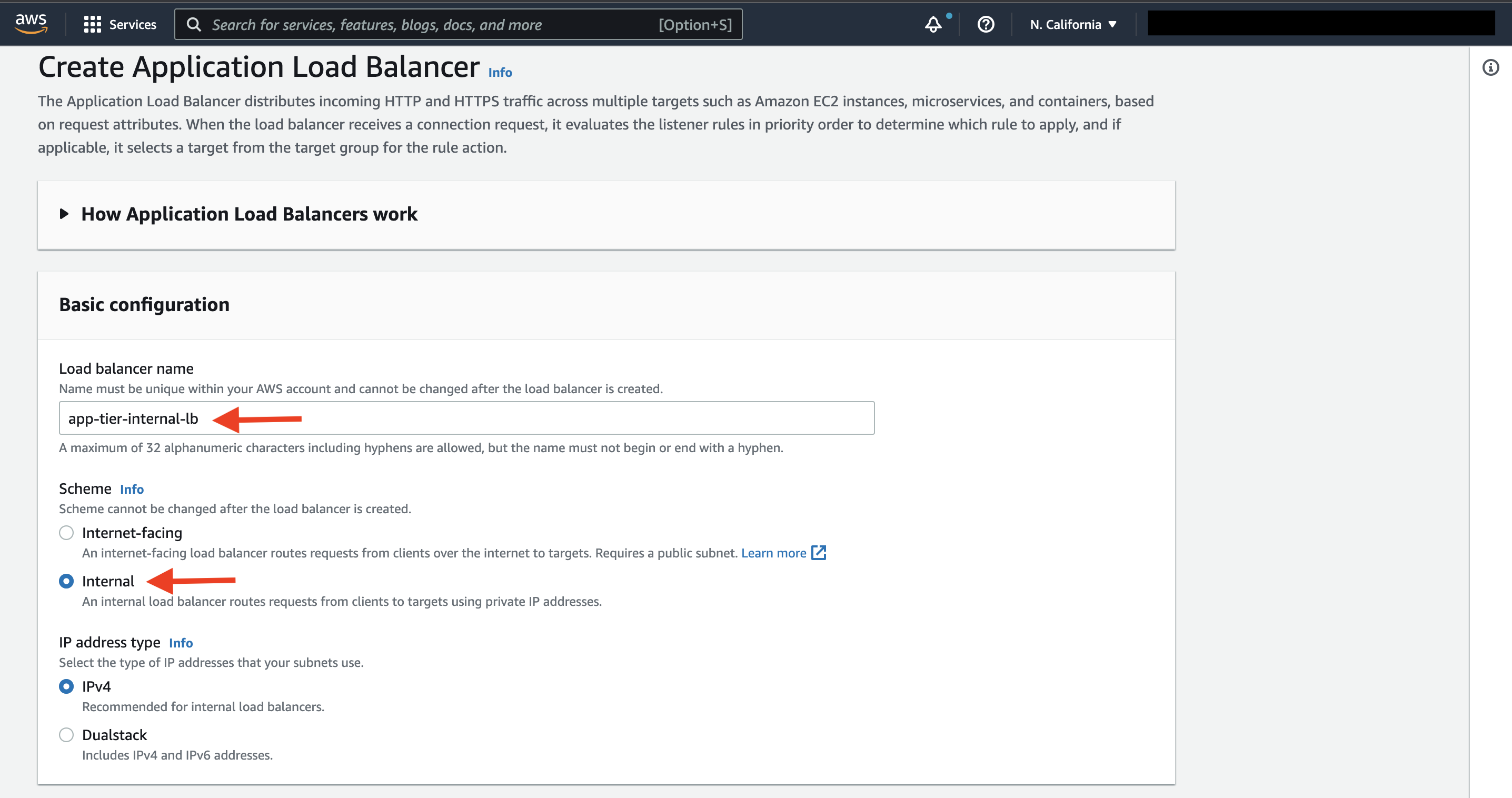Click Info link next to page title

(500, 72)
